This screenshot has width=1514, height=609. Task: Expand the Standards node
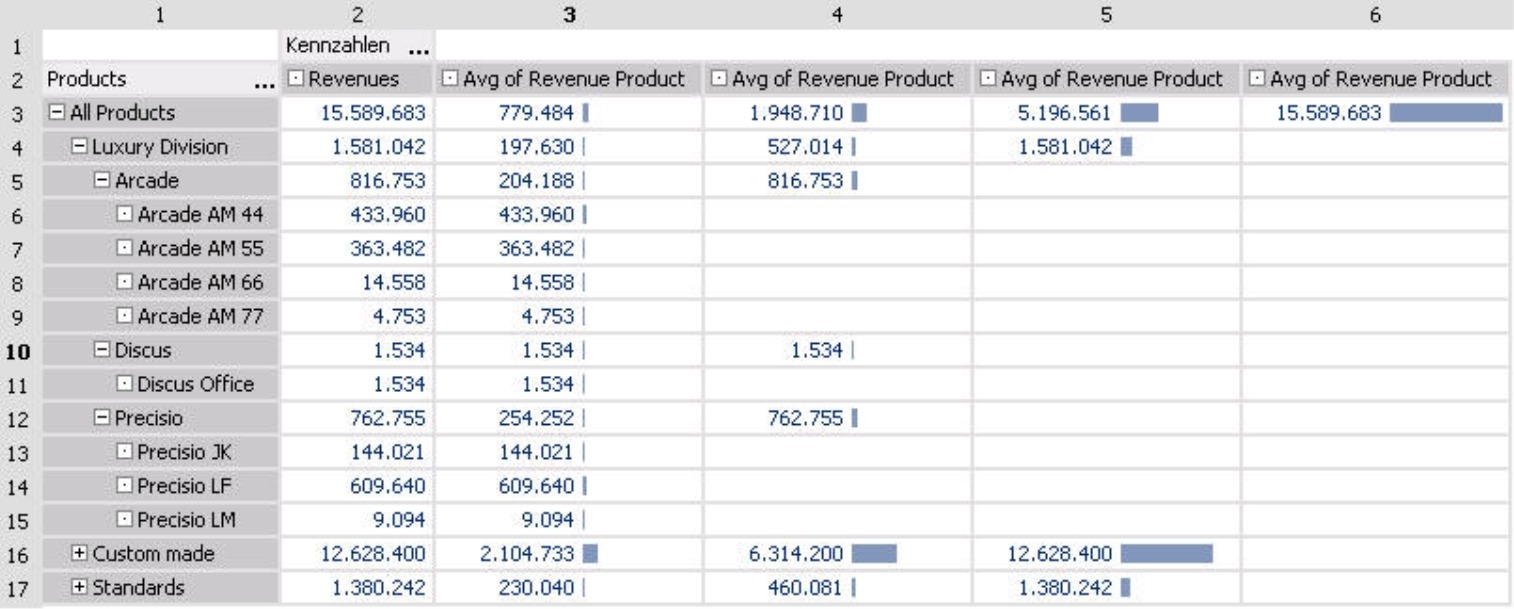[80, 587]
